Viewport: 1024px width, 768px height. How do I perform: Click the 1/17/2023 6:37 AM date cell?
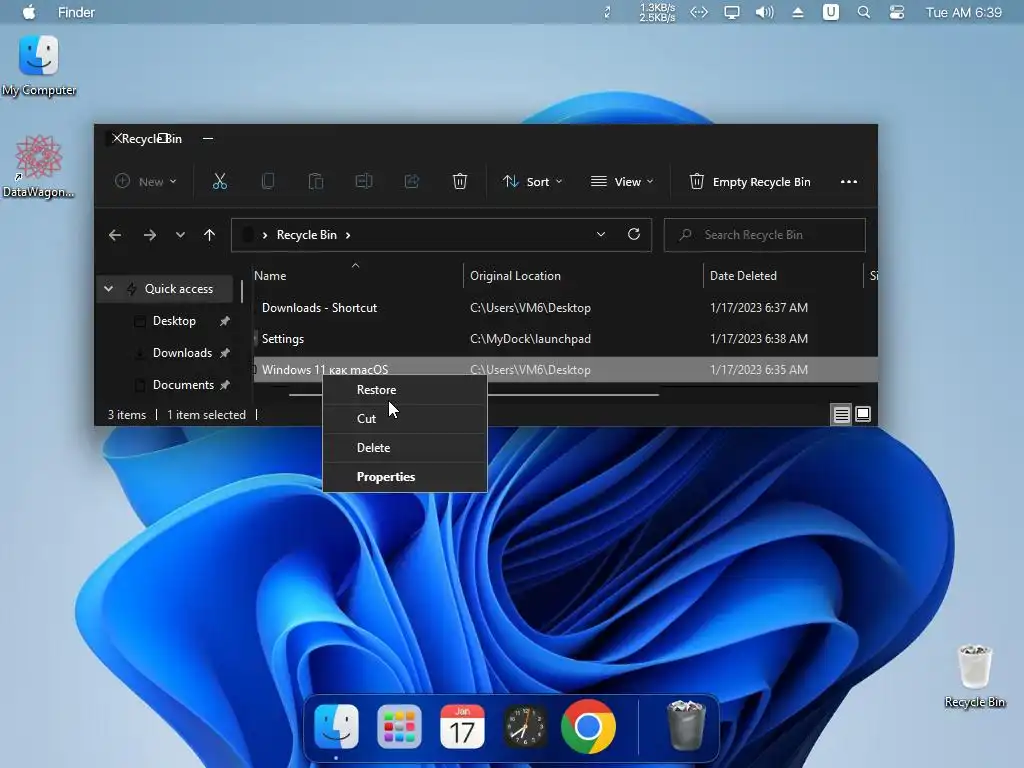coord(759,308)
